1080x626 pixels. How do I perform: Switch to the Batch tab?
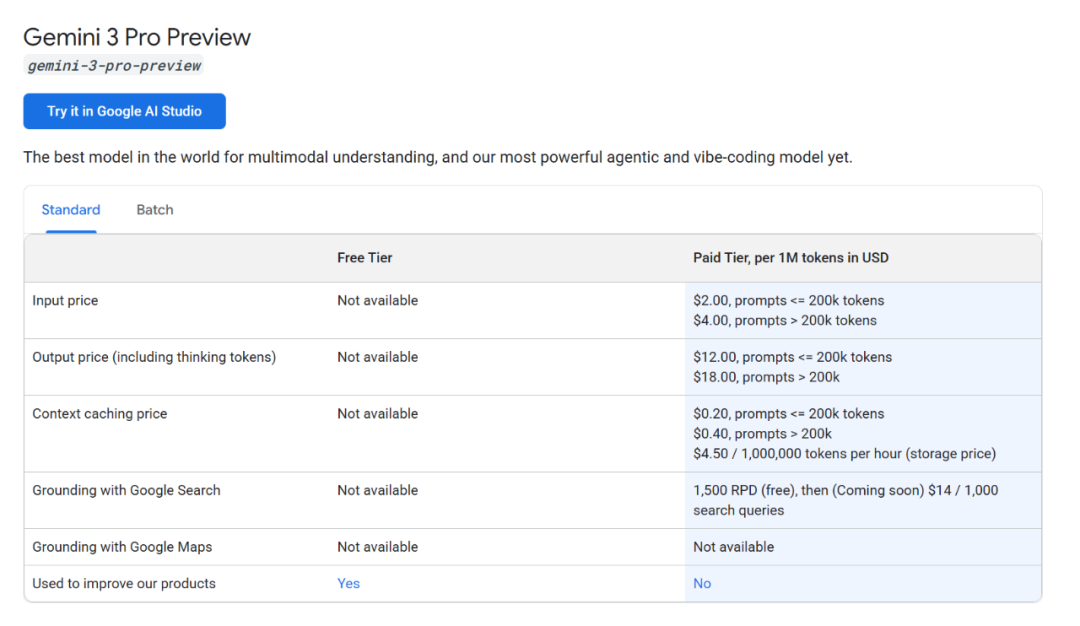pyautogui.click(x=155, y=210)
